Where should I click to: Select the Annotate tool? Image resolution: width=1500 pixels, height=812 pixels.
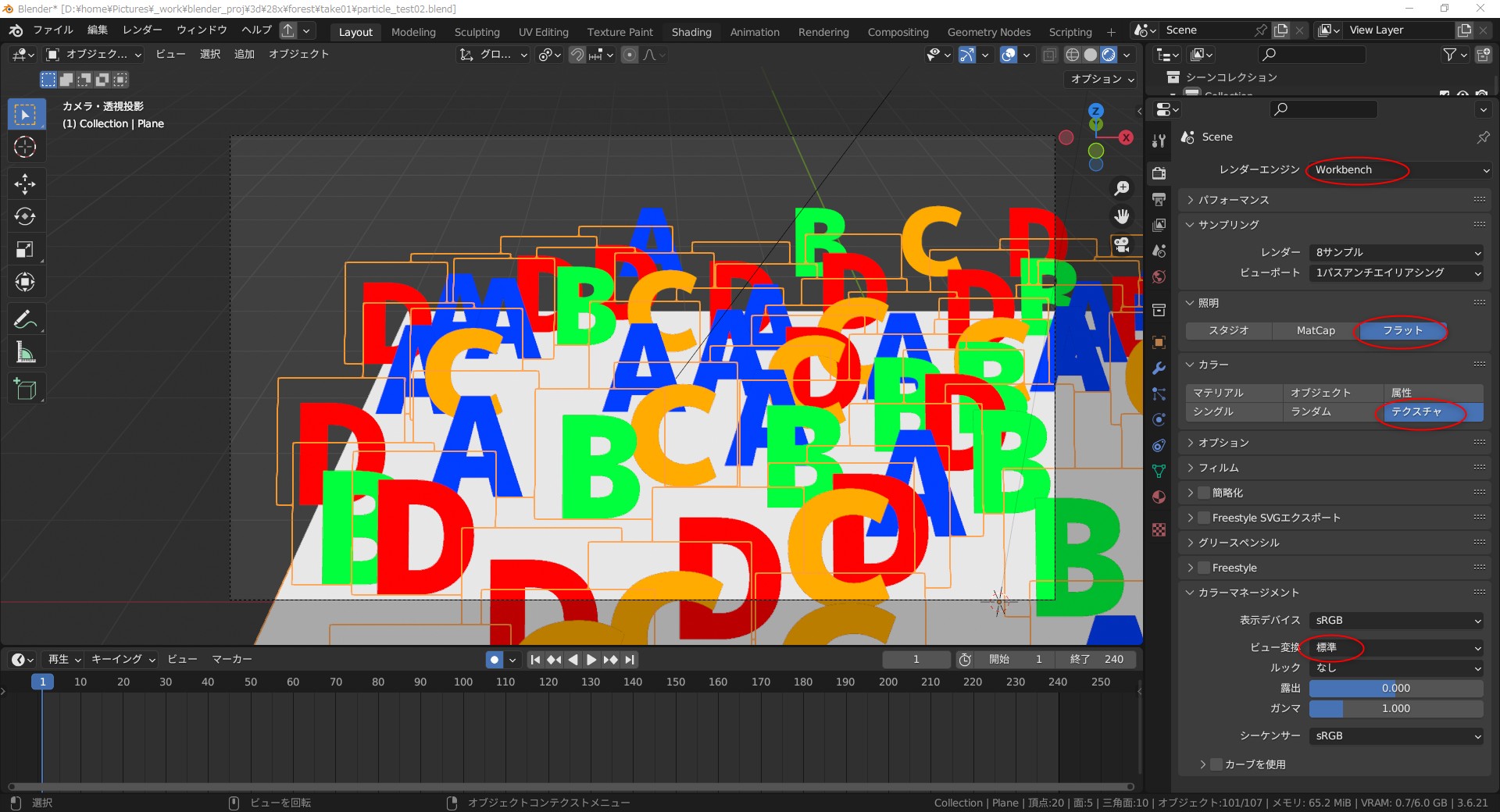[26, 319]
